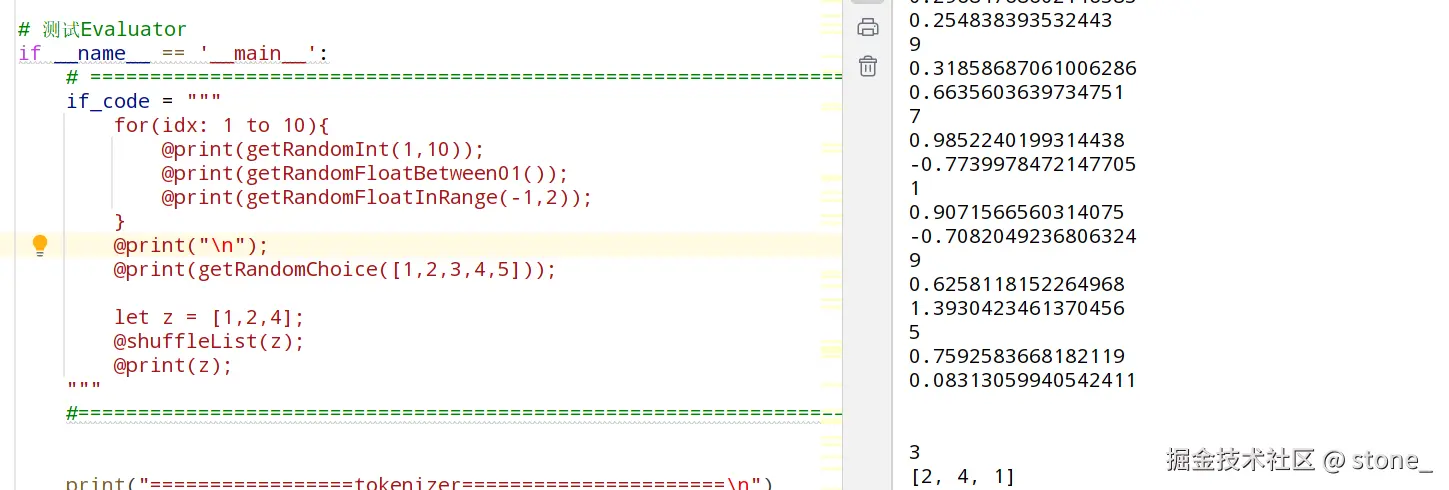
Task: Click output value 0.08313059940542411
Action: [x=1022, y=380]
